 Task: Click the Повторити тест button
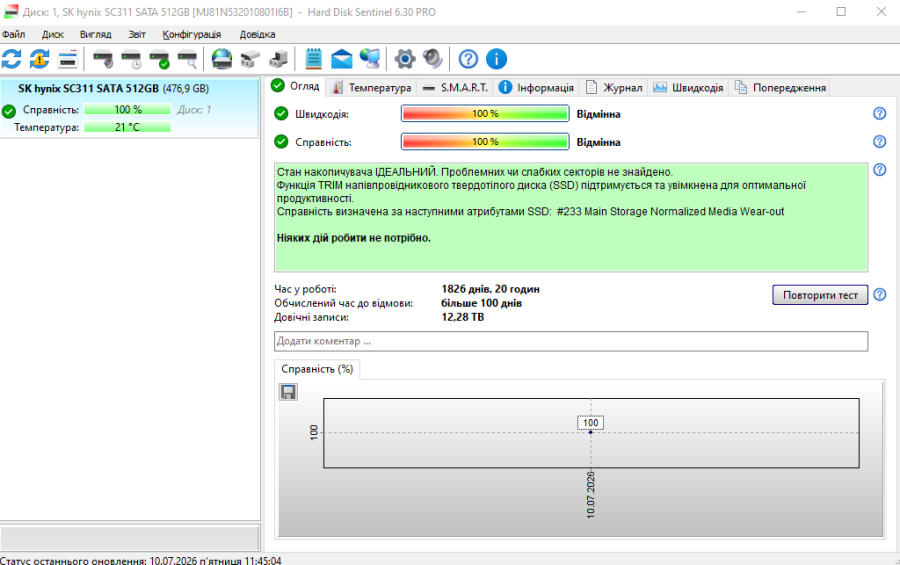820,295
